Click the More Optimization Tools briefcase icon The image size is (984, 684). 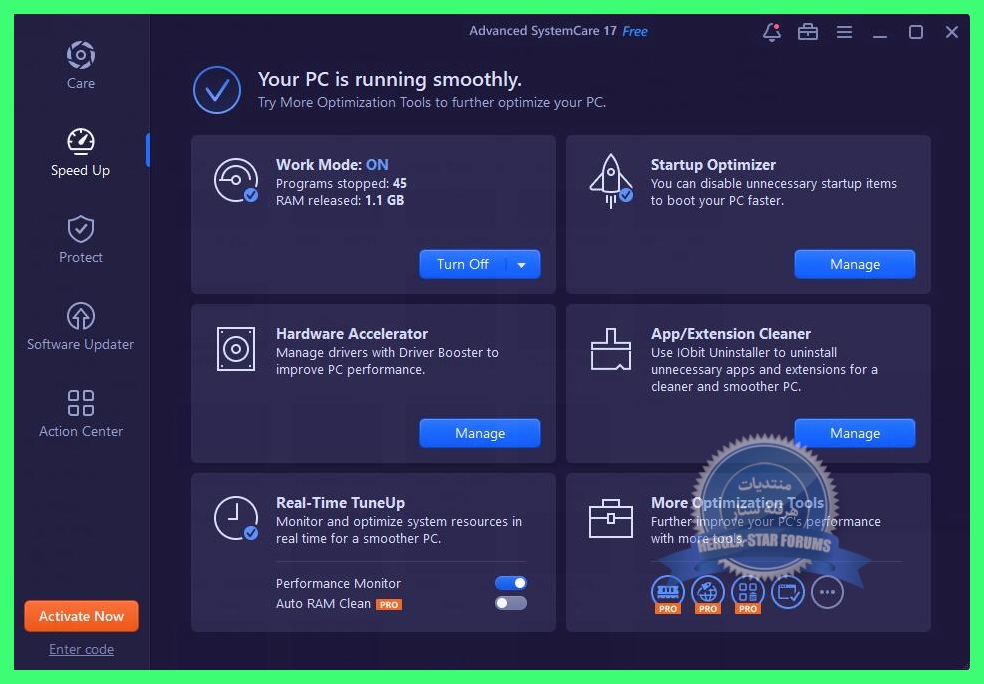tap(611, 518)
